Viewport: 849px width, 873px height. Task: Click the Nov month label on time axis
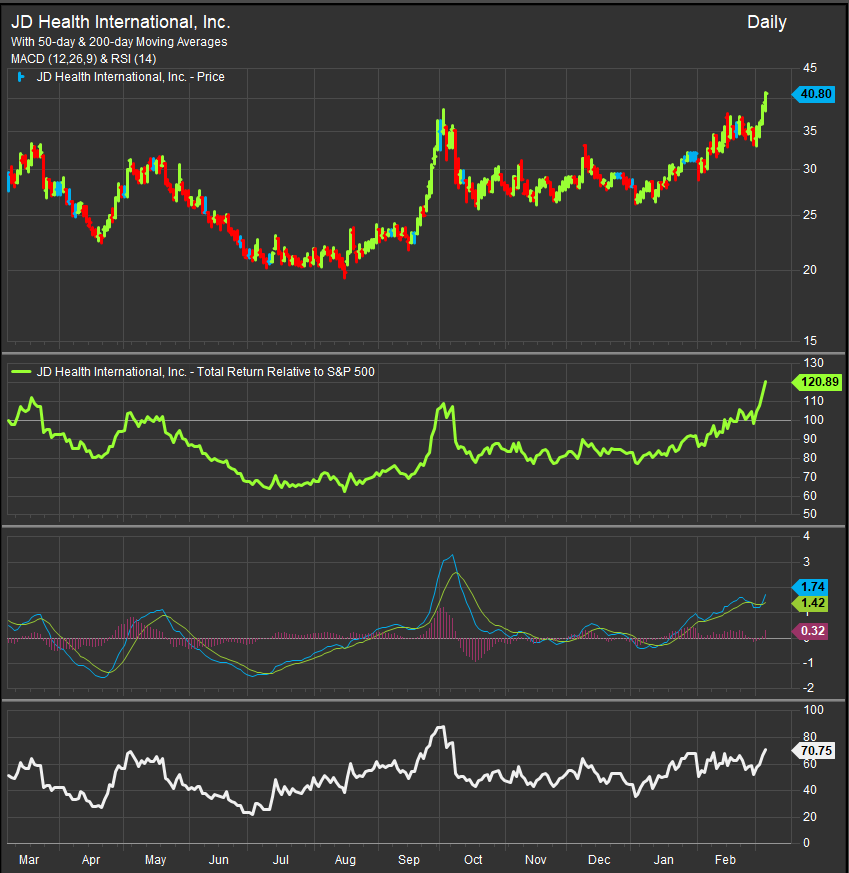[x=536, y=860]
